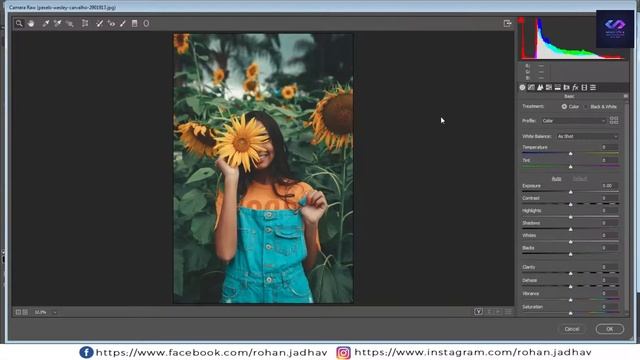Copy current settings to Before icon
Image resolution: width=640 pixels, height=360 pixels.
click(x=498, y=312)
